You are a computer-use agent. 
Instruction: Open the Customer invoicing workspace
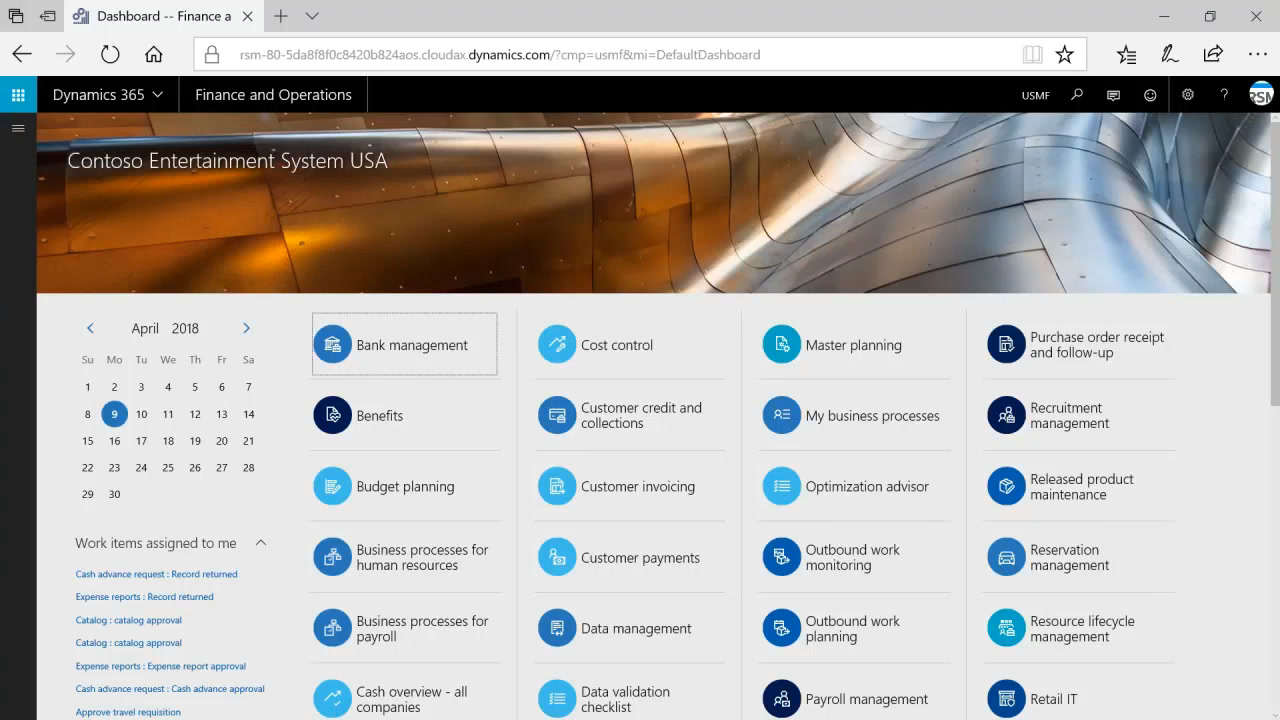click(x=629, y=486)
